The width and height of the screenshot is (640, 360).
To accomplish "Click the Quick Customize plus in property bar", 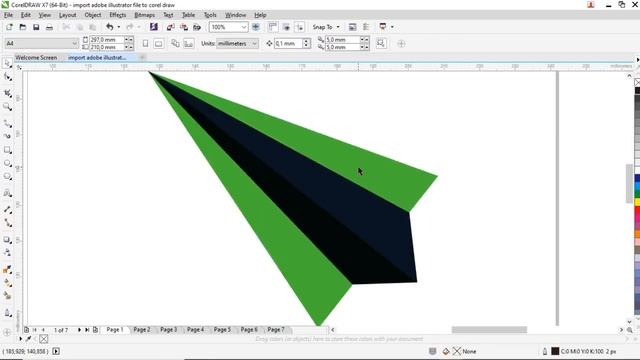I will (x=401, y=43).
